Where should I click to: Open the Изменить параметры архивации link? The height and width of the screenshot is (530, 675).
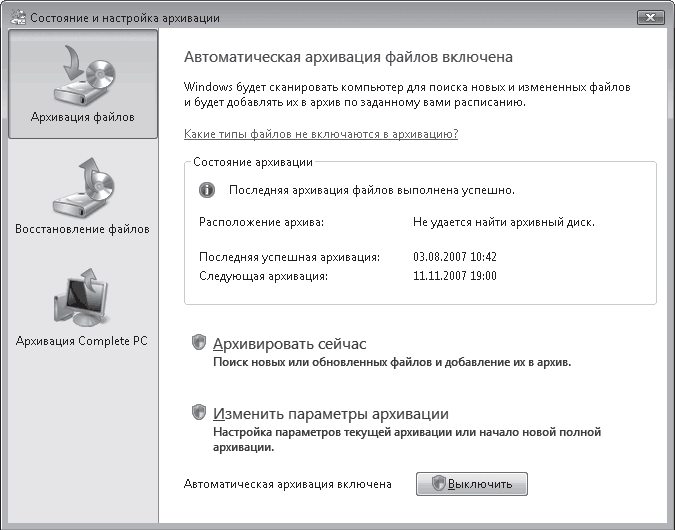point(331,413)
